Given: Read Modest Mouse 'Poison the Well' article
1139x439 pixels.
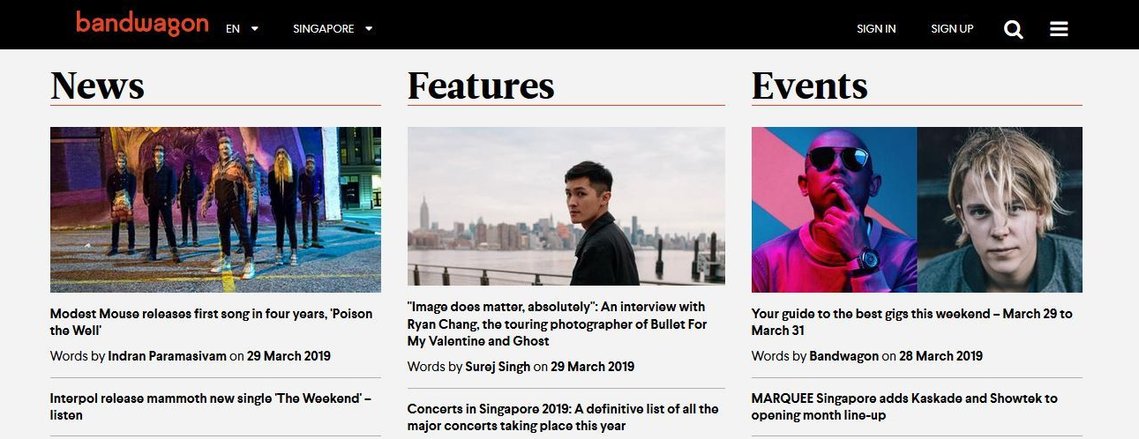Looking at the screenshot, I should pos(211,322).
